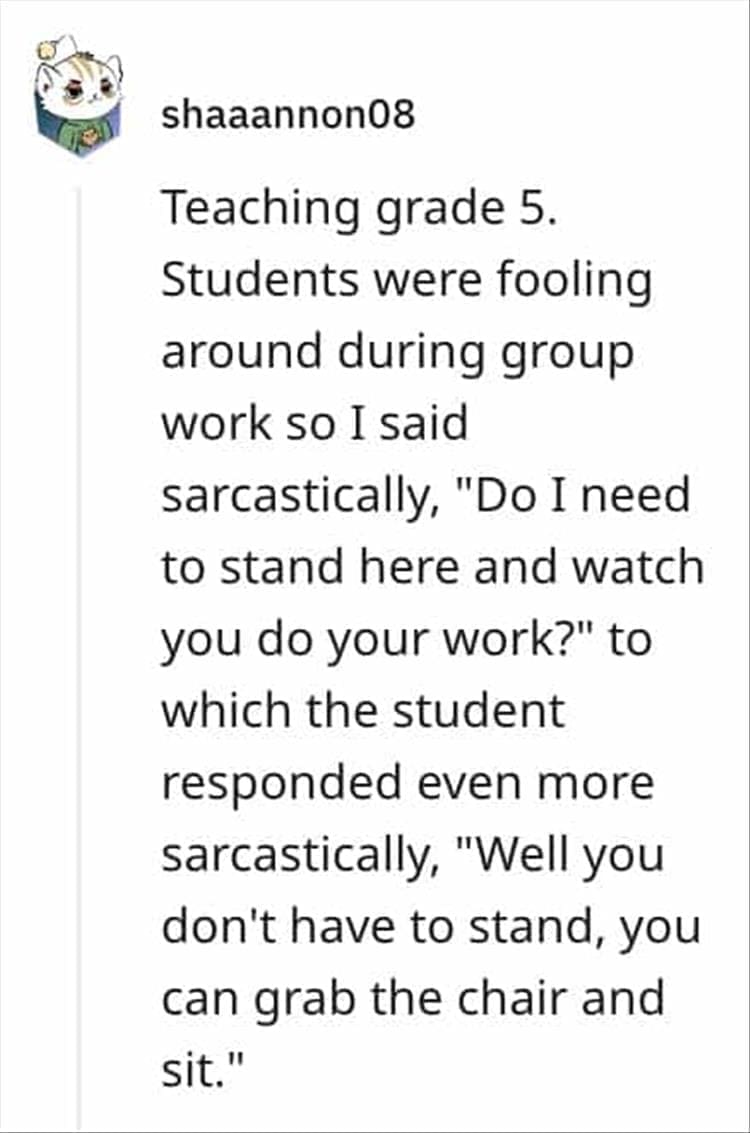The height and width of the screenshot is (1133, 750).
Task: Click the number "5." in the first line
Action: 531,209
